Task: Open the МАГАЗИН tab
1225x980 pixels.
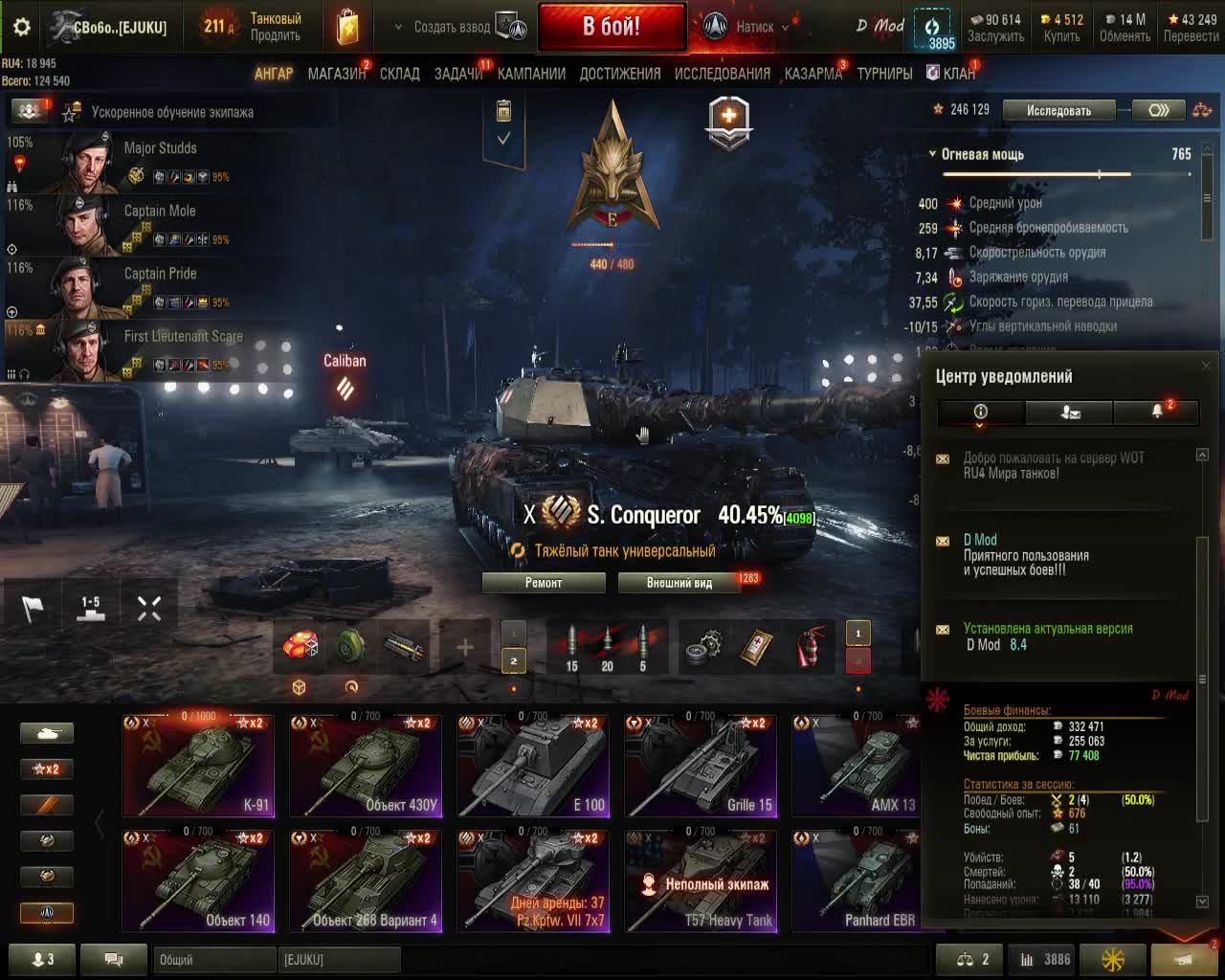Action: pyautogui.click(x=337, y=74)
